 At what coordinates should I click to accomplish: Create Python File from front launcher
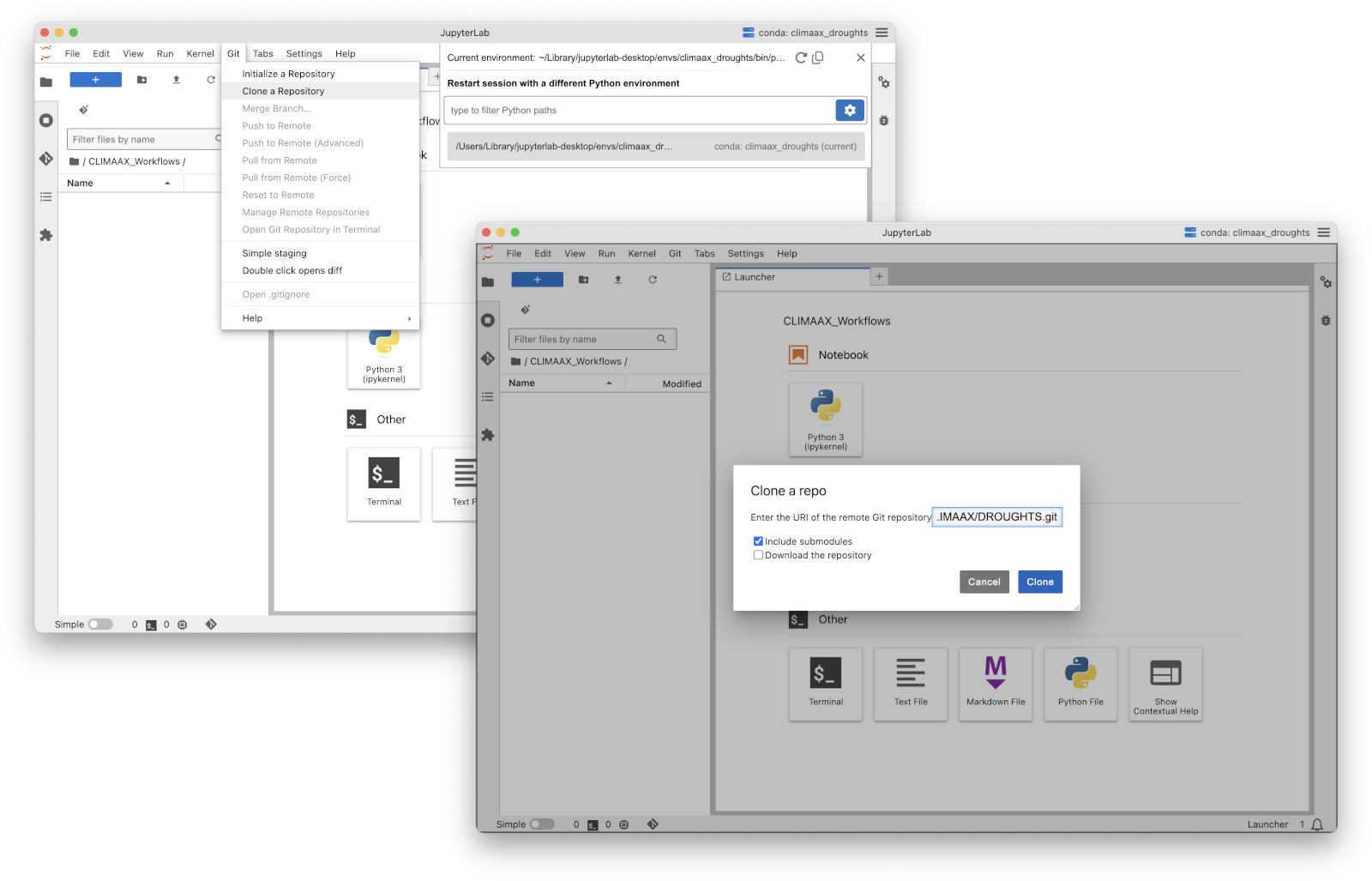pos(1080,685)
